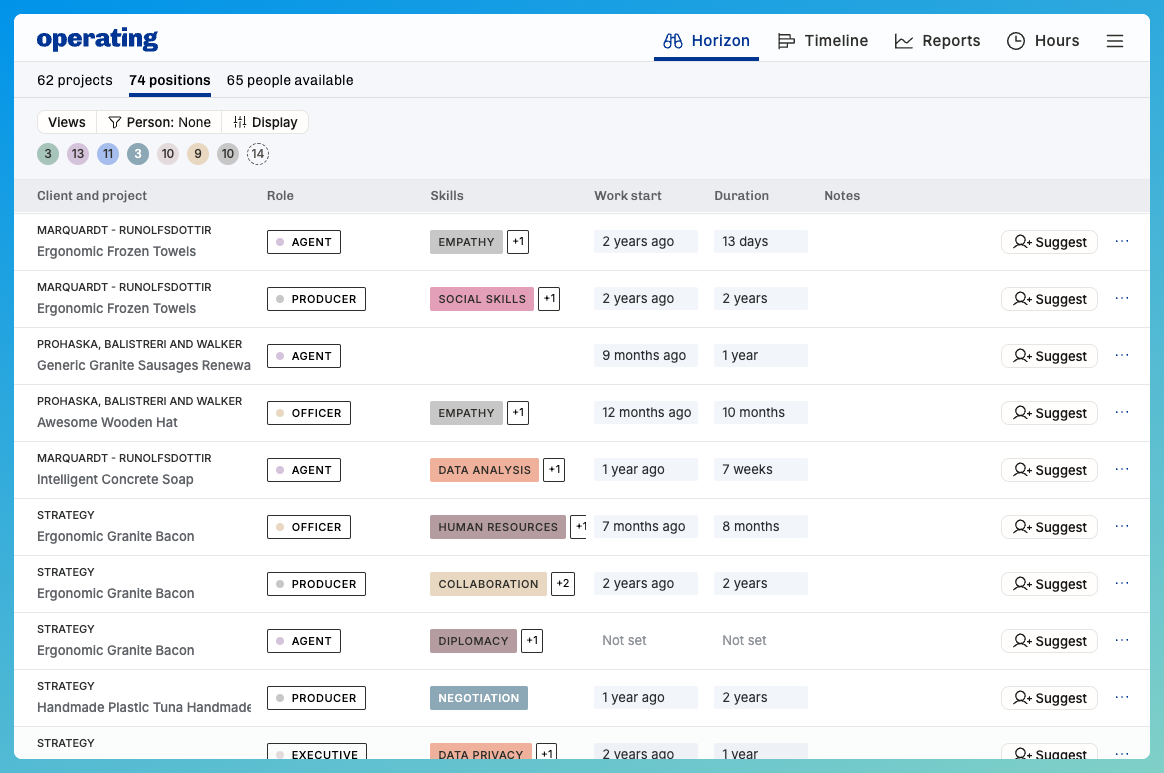The width and height of the screenshot is (1164, 773).
Task: Click the operating logo
Action: [x=97, y=40]
